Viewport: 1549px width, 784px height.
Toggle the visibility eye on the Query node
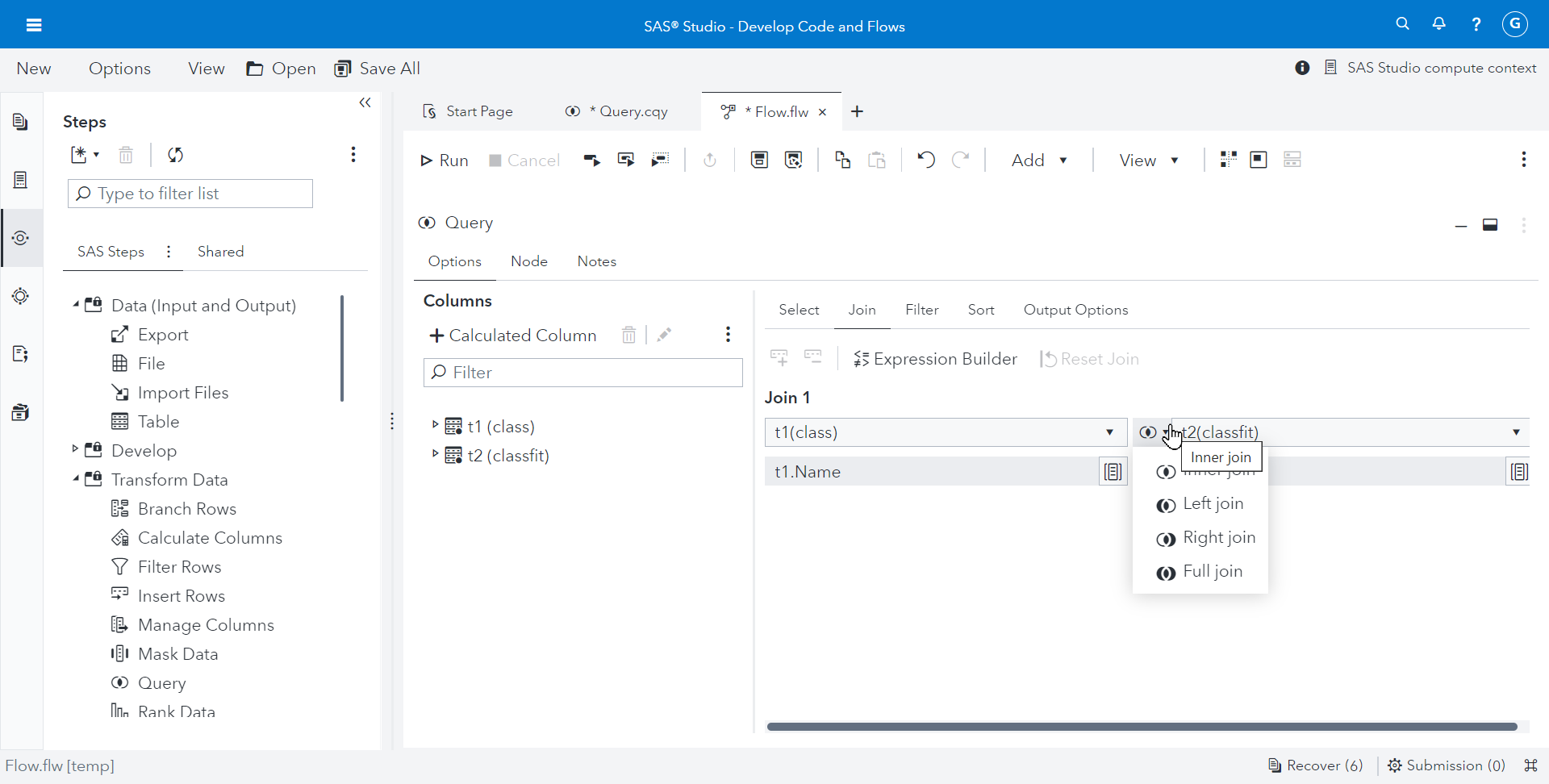pyautogui.click(x=428, y=223)
